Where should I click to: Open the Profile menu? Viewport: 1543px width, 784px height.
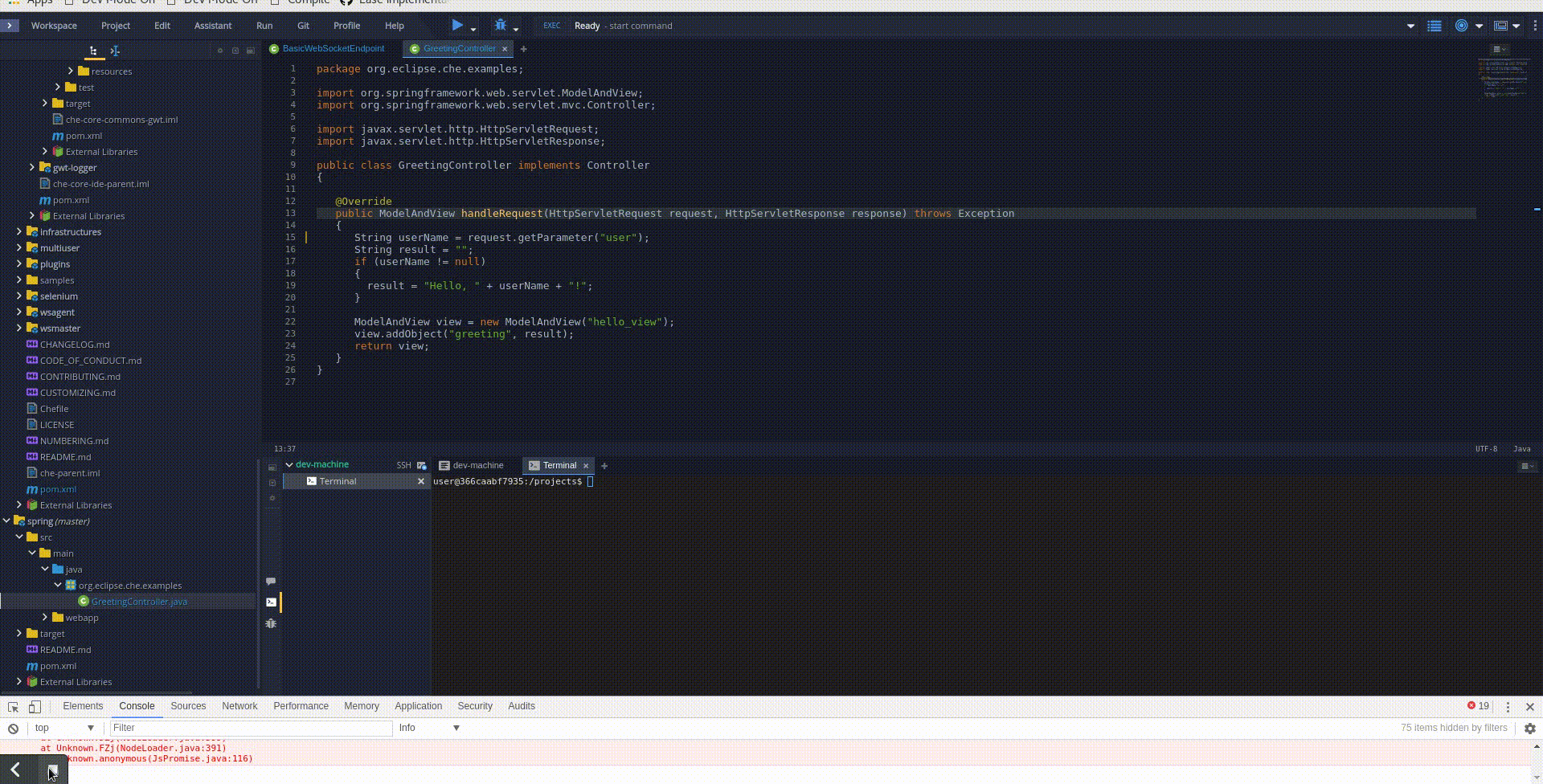[x=346, y=26]
